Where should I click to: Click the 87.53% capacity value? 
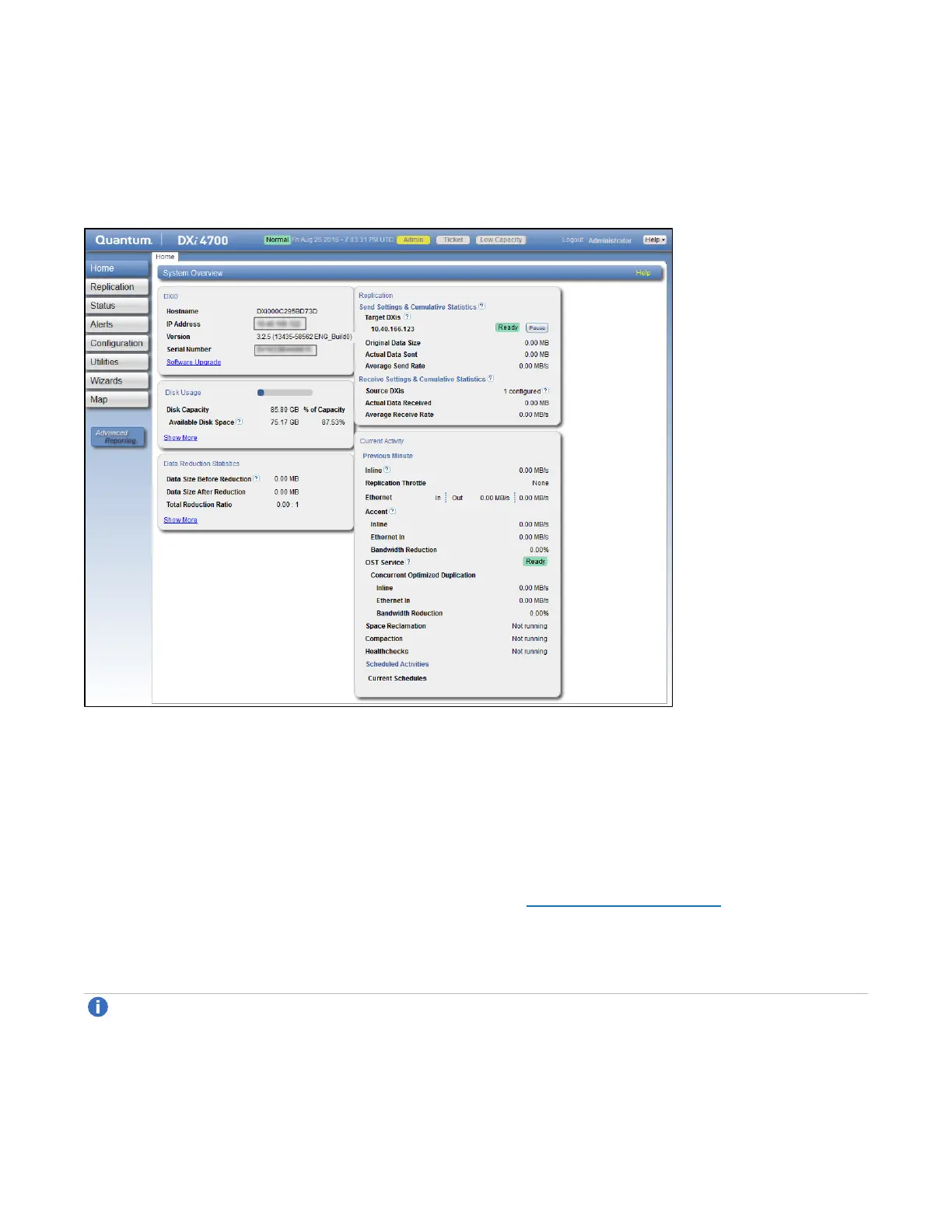coord(333,422)
